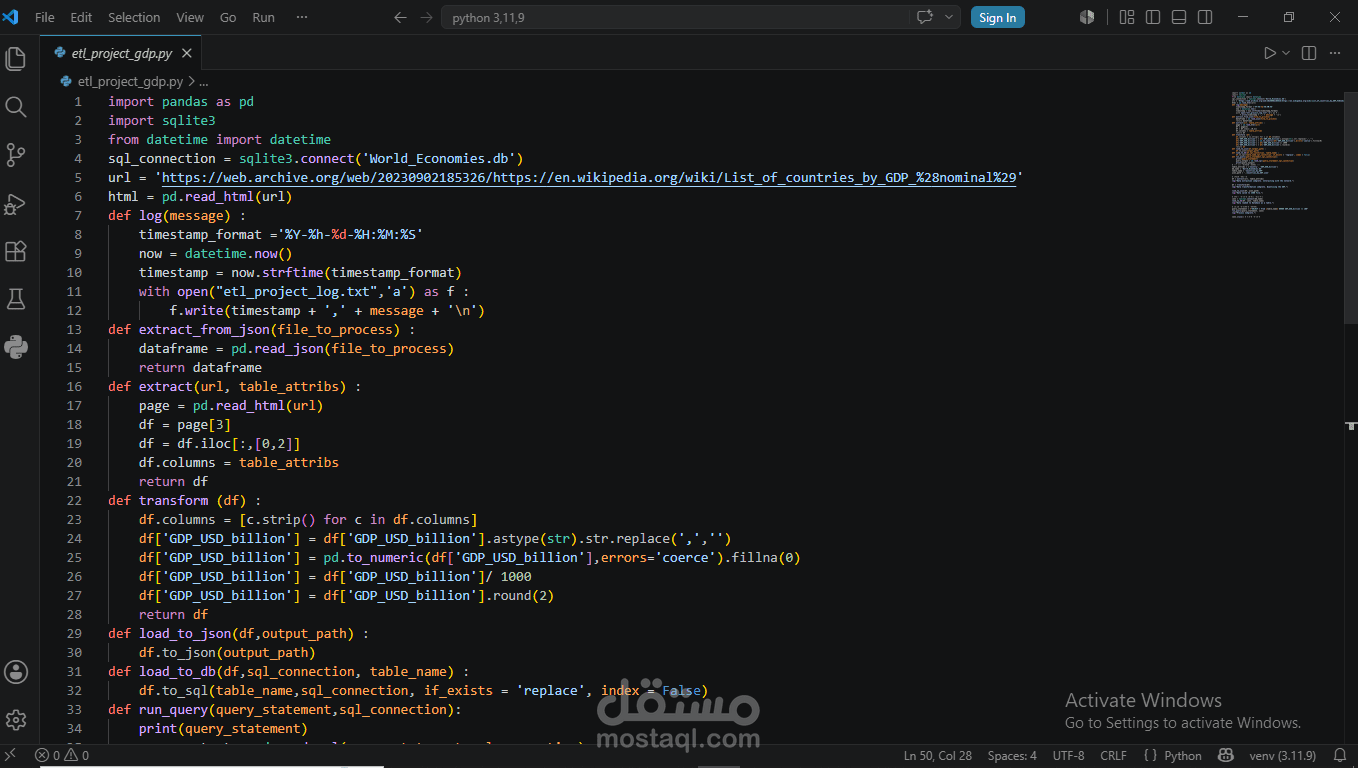Open the Python extension view
Image resolution: width=1358 pixels, height=768 pixels.
[x=15, y=347]
